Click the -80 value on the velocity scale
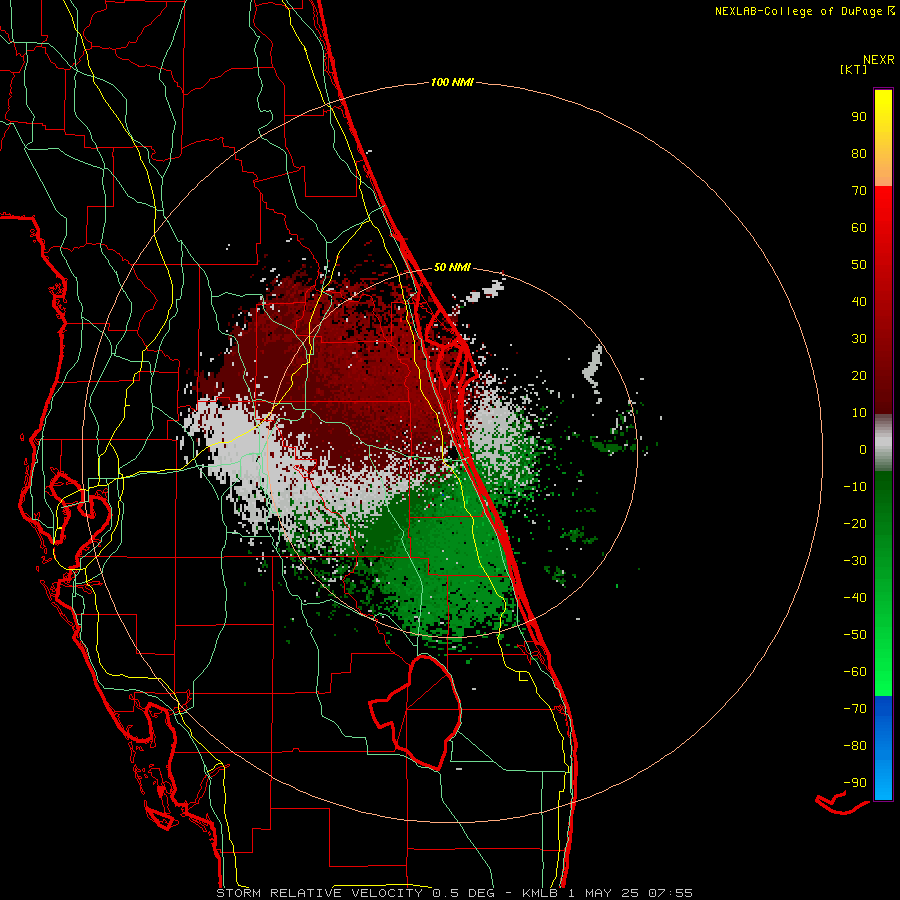 coord(855,746)
